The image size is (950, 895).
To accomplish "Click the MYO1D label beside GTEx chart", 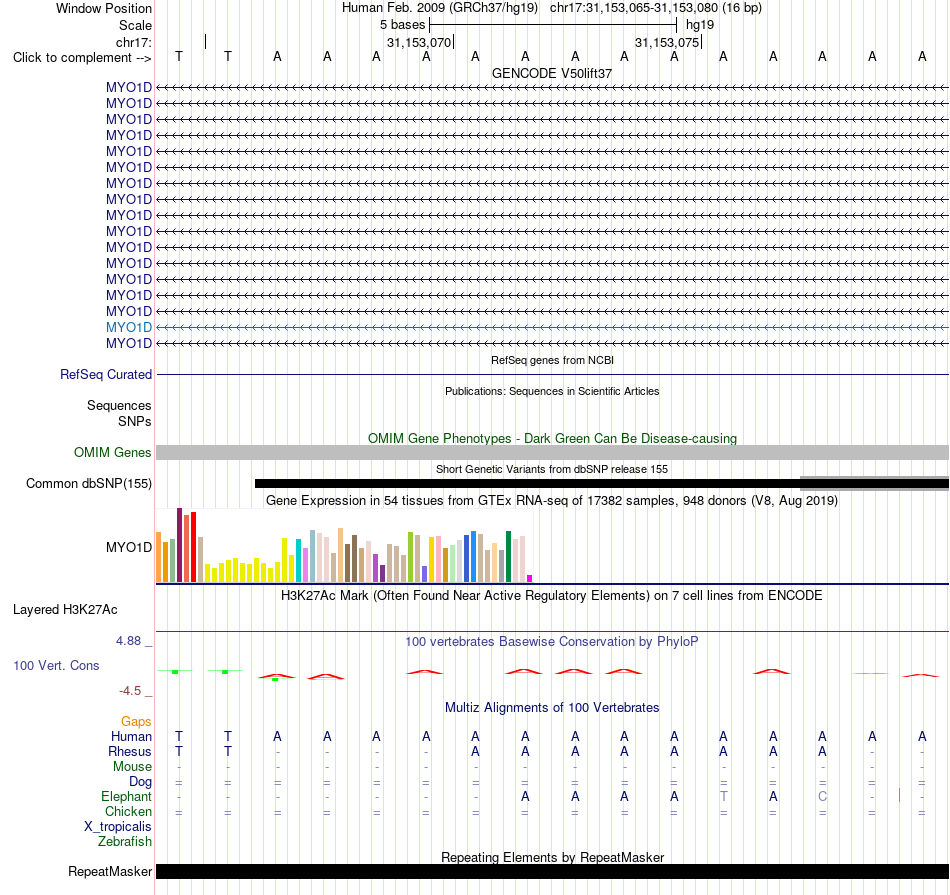I will point(128,547).
